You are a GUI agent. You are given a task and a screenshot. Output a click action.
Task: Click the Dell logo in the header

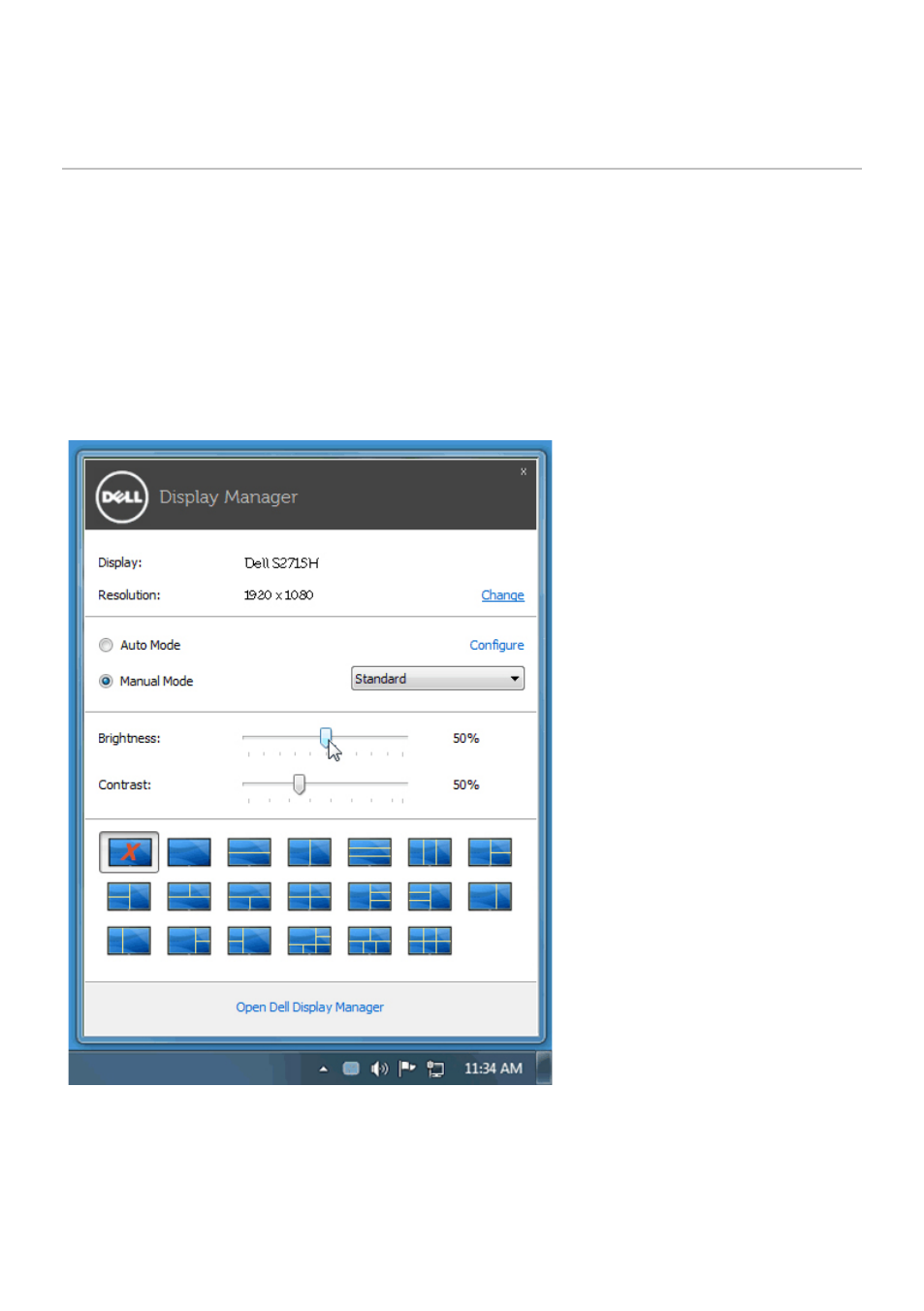point(122,496)
